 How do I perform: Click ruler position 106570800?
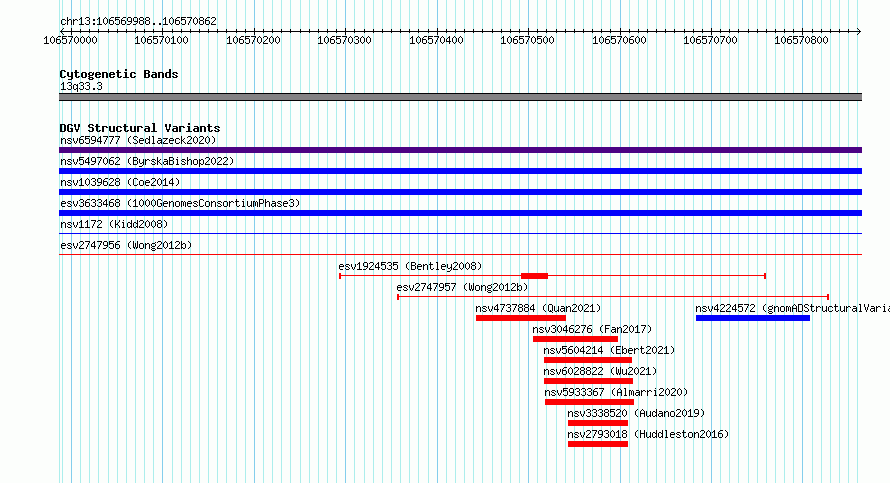[801, 40]
